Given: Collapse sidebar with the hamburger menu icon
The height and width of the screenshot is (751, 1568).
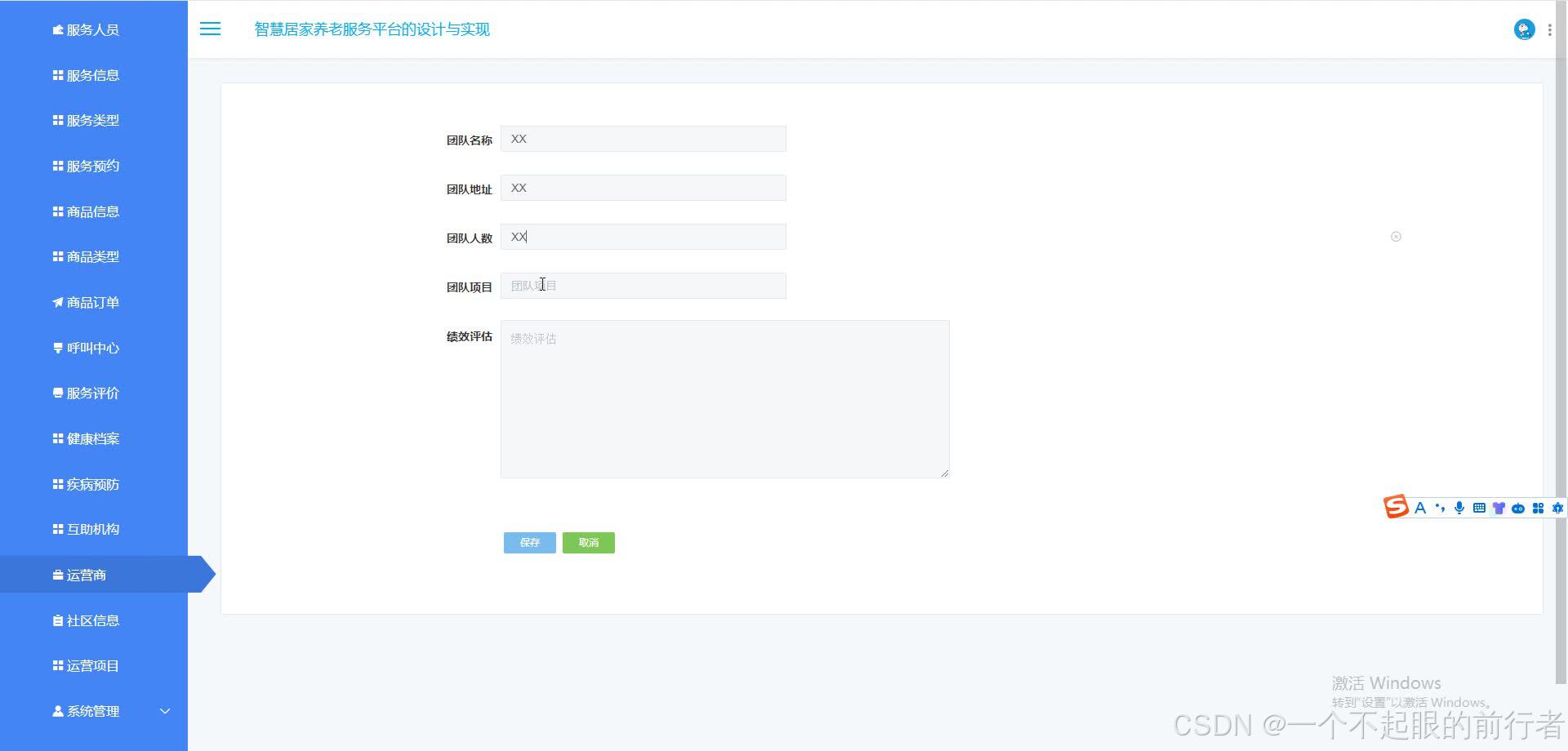Looking at the screenshot, I should pos(210,29).
